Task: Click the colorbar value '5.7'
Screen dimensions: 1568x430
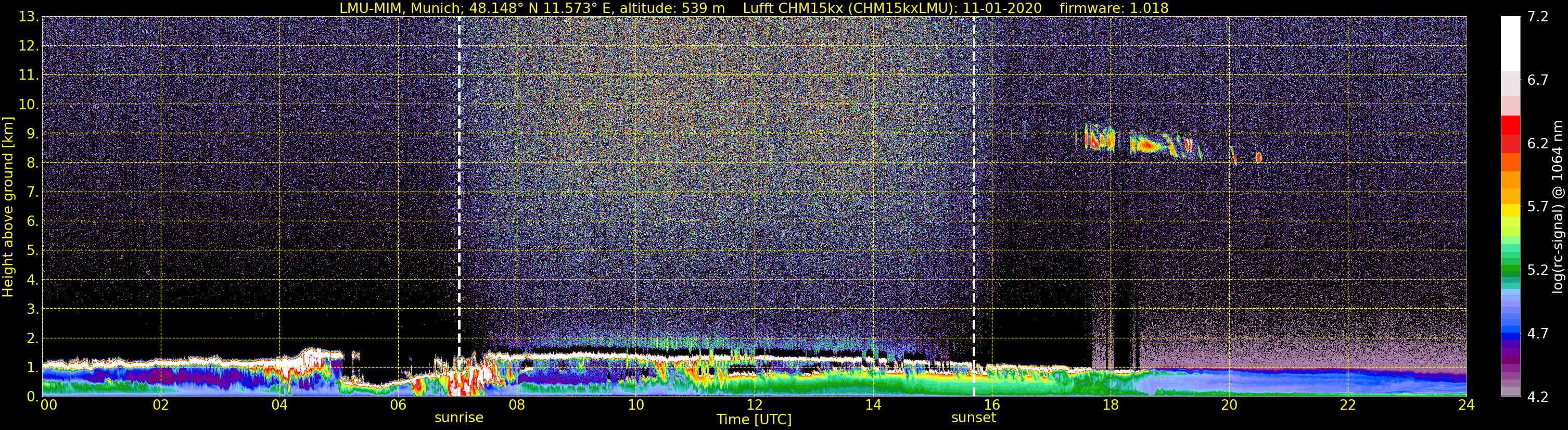Action: 1538,207
